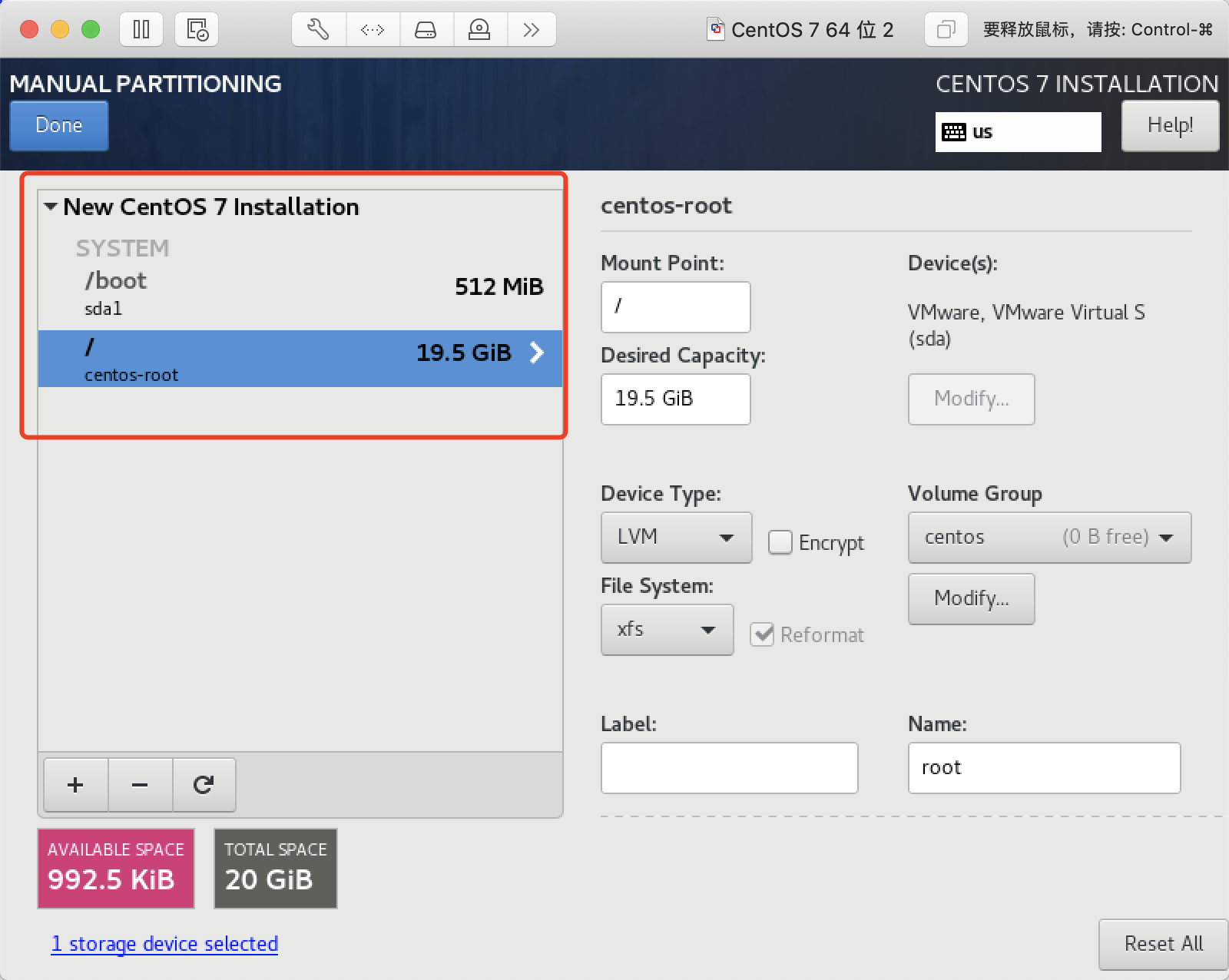1229x980 pixels.
Task: Click the SYSTEM group label
Action: point(122,248)
